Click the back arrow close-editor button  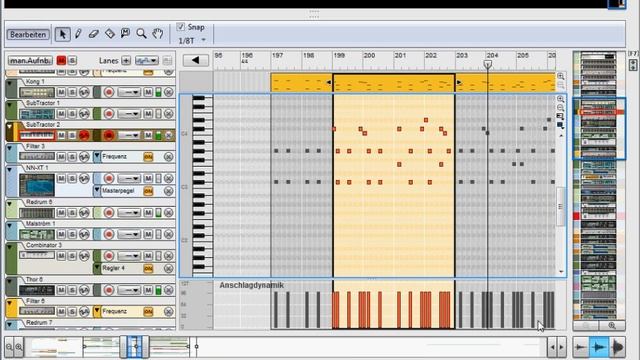coord(196,60)
